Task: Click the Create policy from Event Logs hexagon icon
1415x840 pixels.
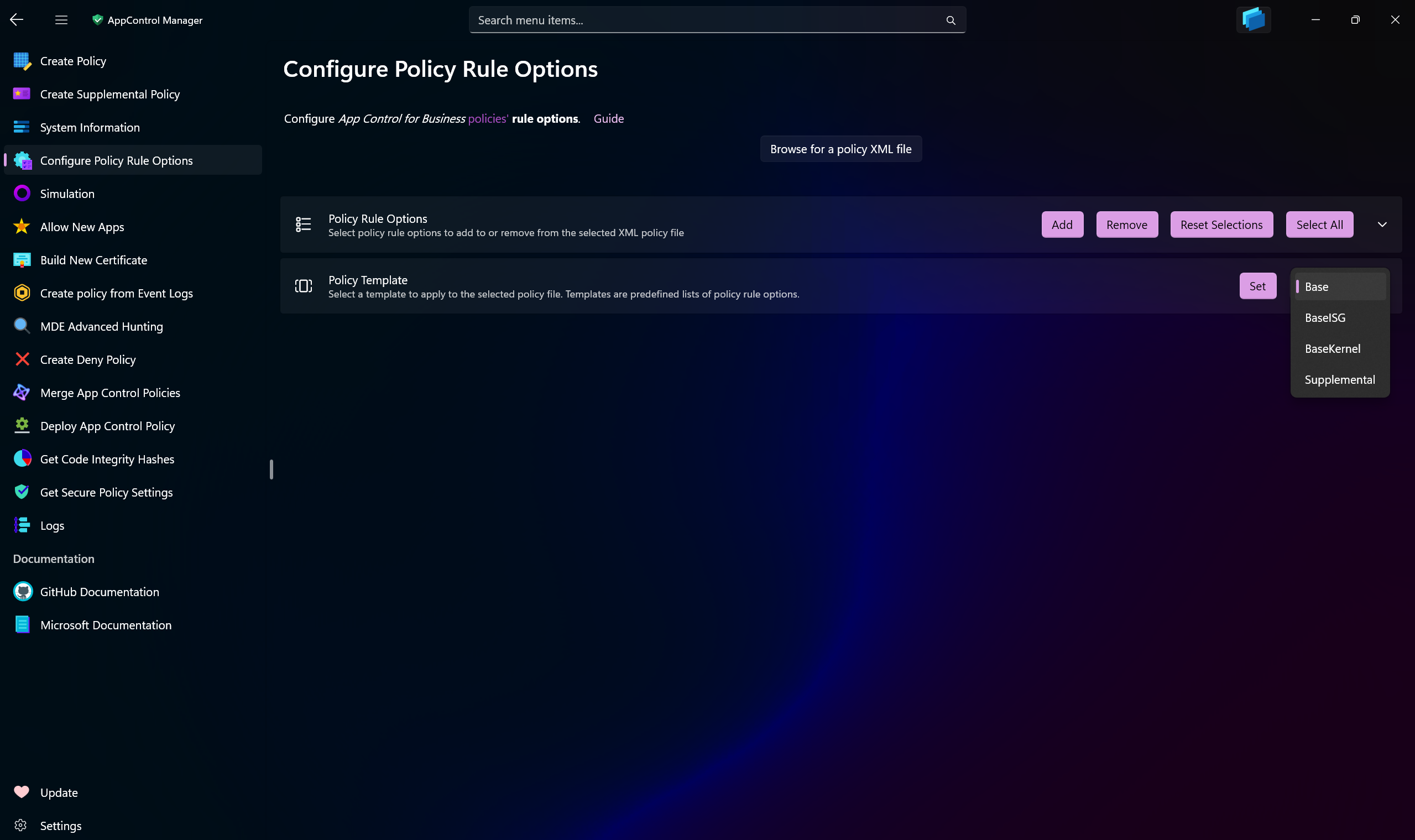Action: [x=22, y=293]
